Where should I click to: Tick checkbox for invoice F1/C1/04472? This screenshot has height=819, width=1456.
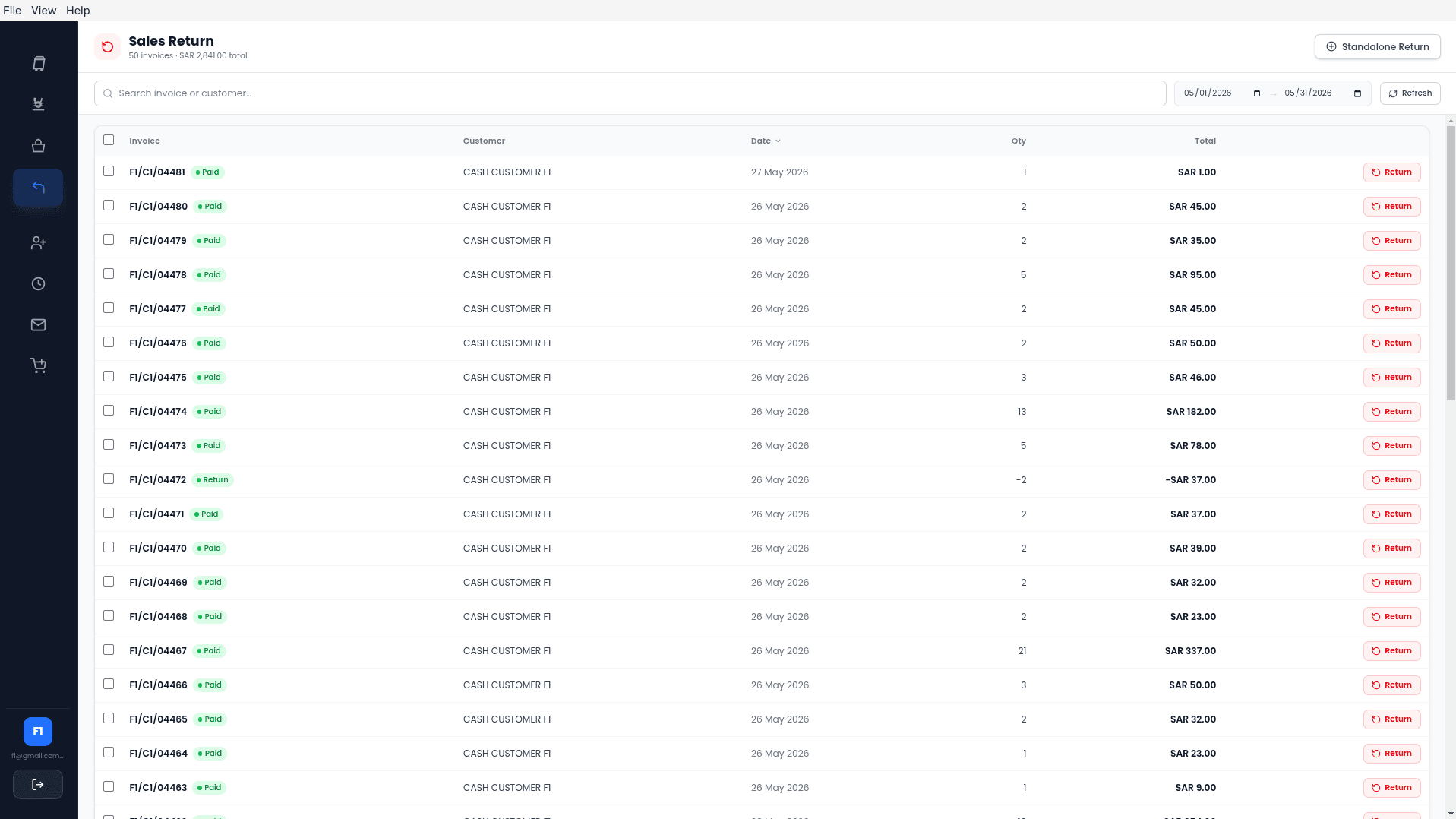(109, 479)
